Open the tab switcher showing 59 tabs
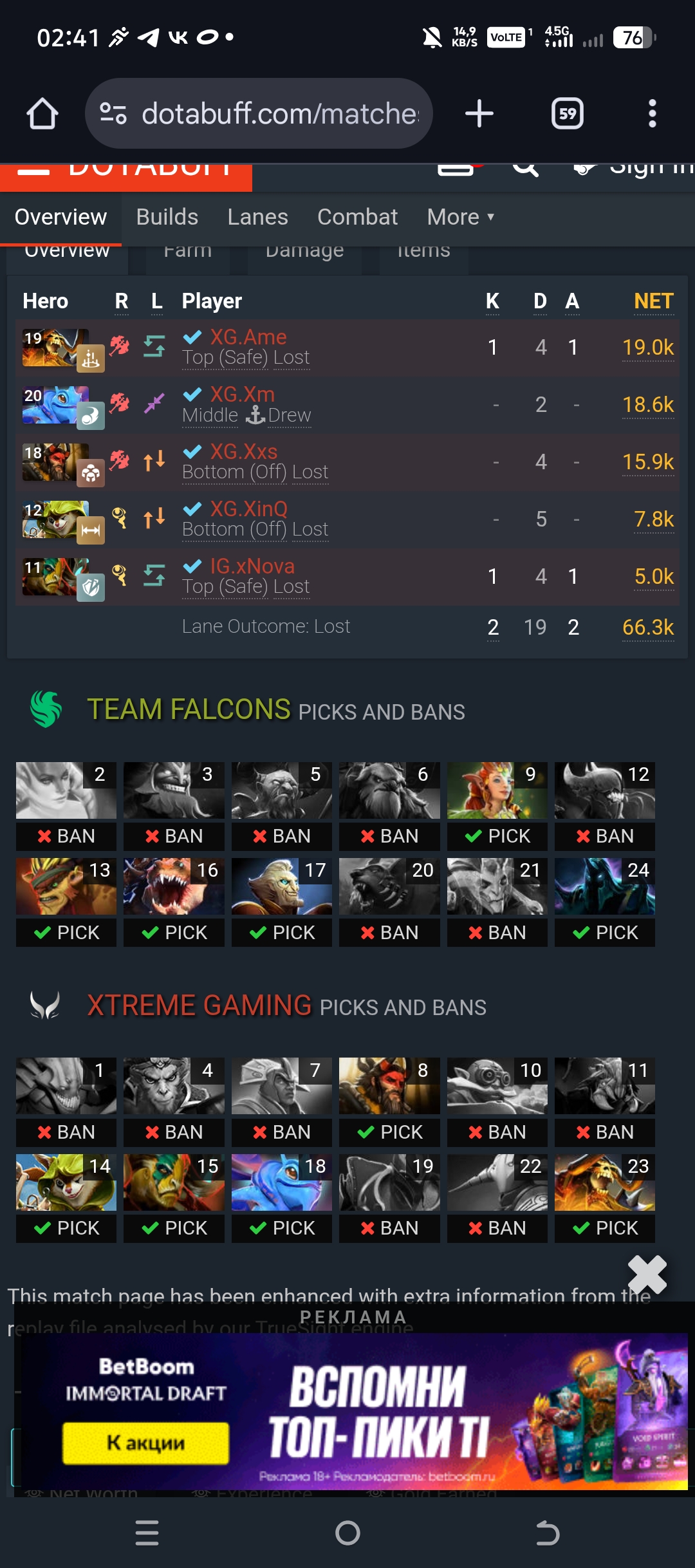The width and height of the screenshot is (695, 1568). [x=568, y=114]
